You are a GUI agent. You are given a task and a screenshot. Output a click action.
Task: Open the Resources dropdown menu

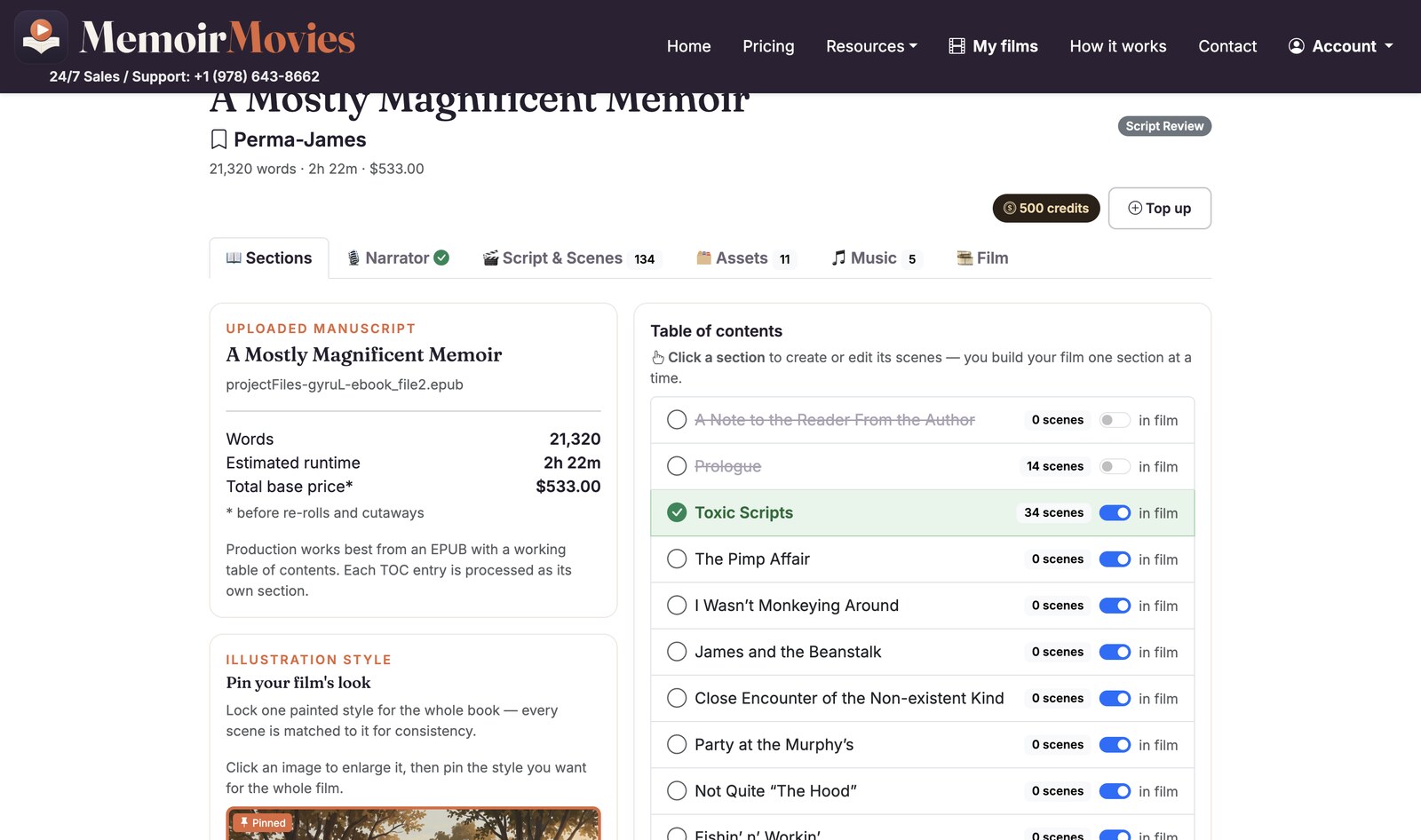[x=871, y=46]
